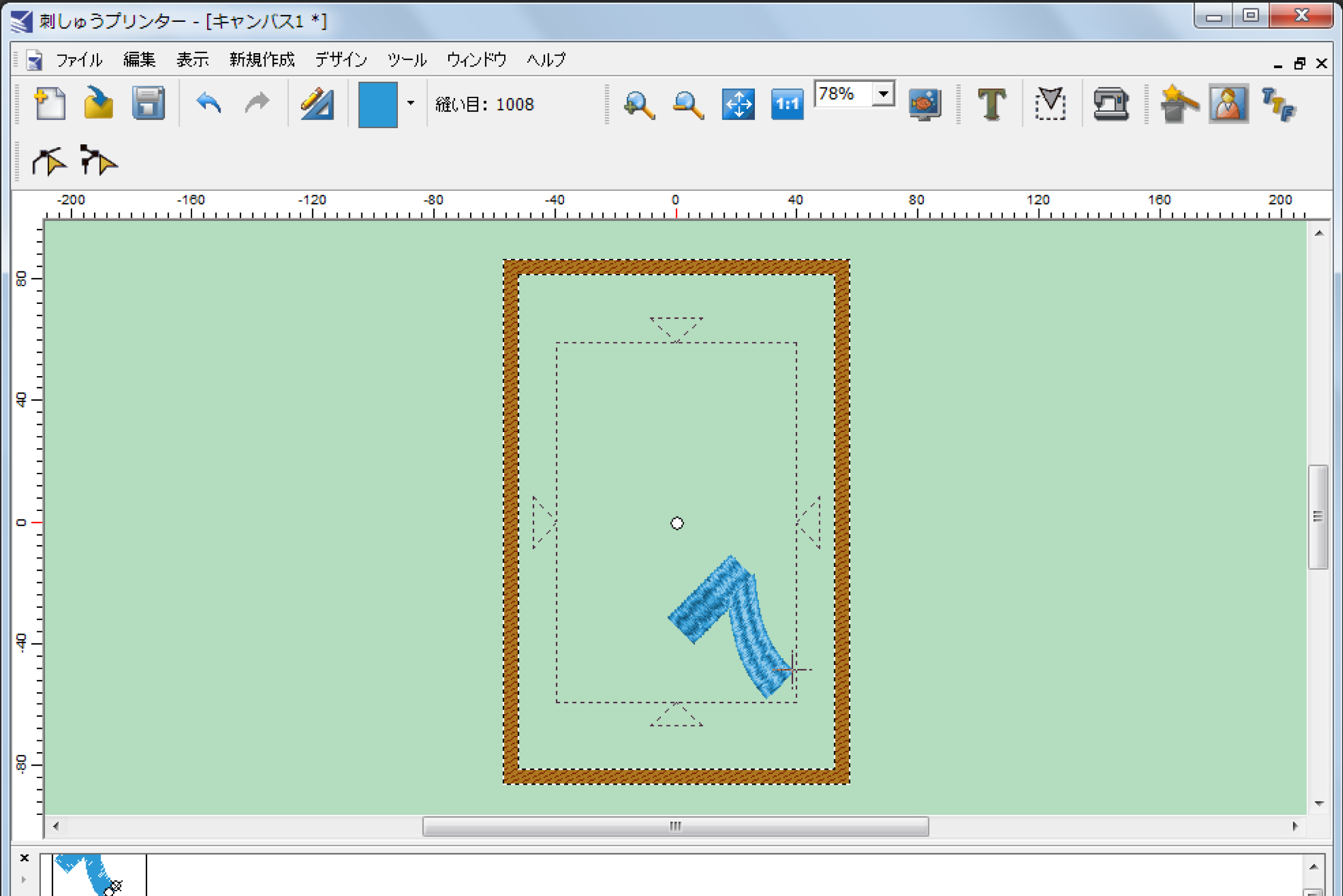Click the monitor preview icon
1343x896 pixels.
pos(924,105)
